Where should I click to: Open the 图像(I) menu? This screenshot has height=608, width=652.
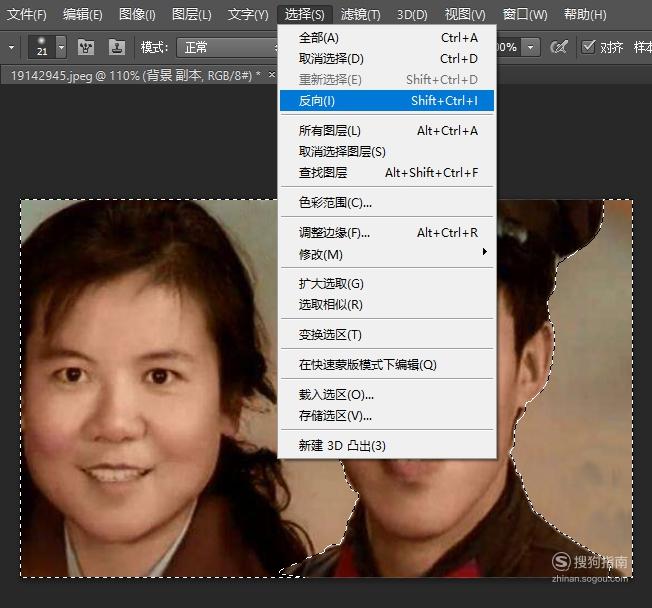(137, 15)
